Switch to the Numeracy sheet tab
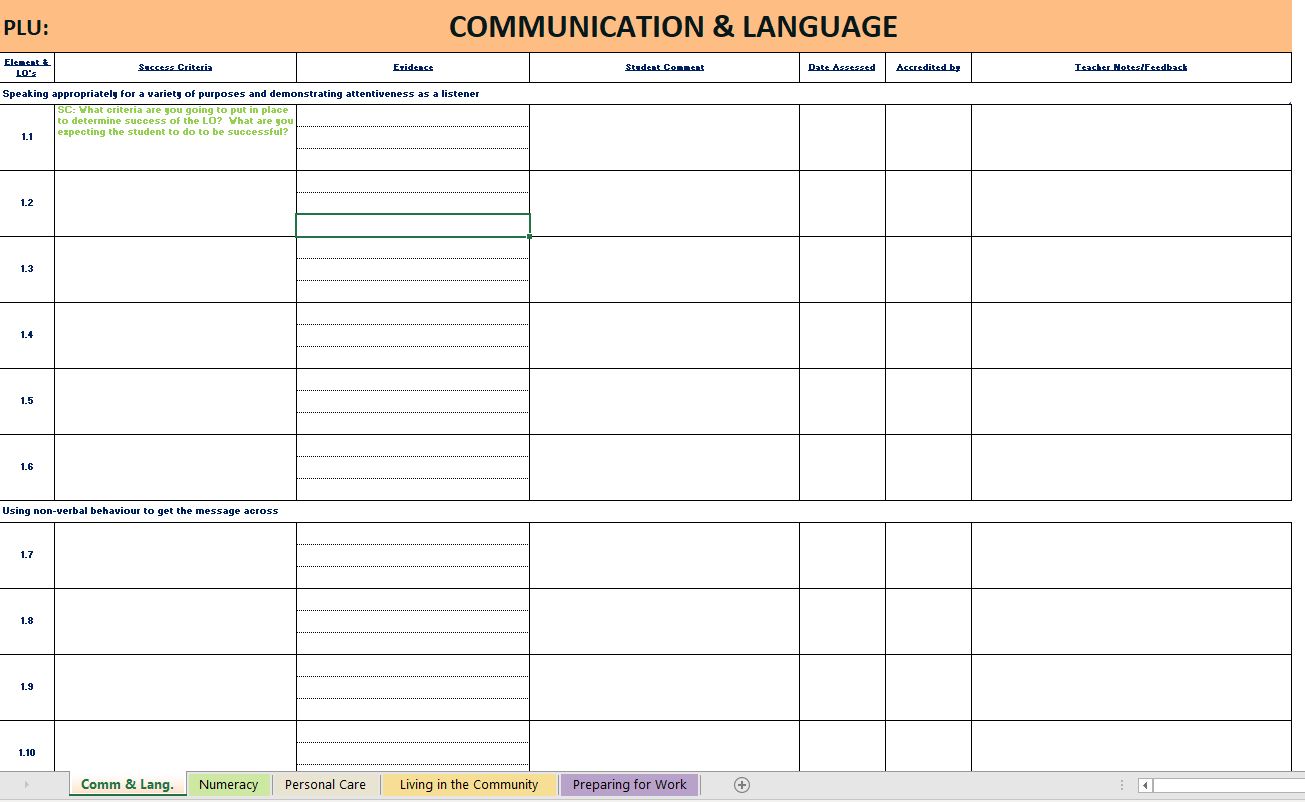 228,785
